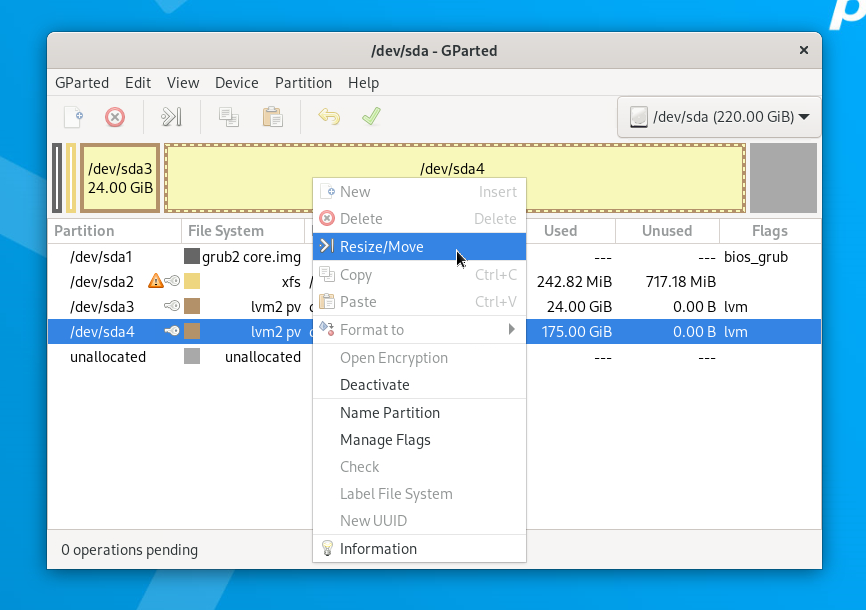This screenshot has width=866, height=610.
Task: Click the Resize/Move toolbar icon
Action: coord(171,117)
